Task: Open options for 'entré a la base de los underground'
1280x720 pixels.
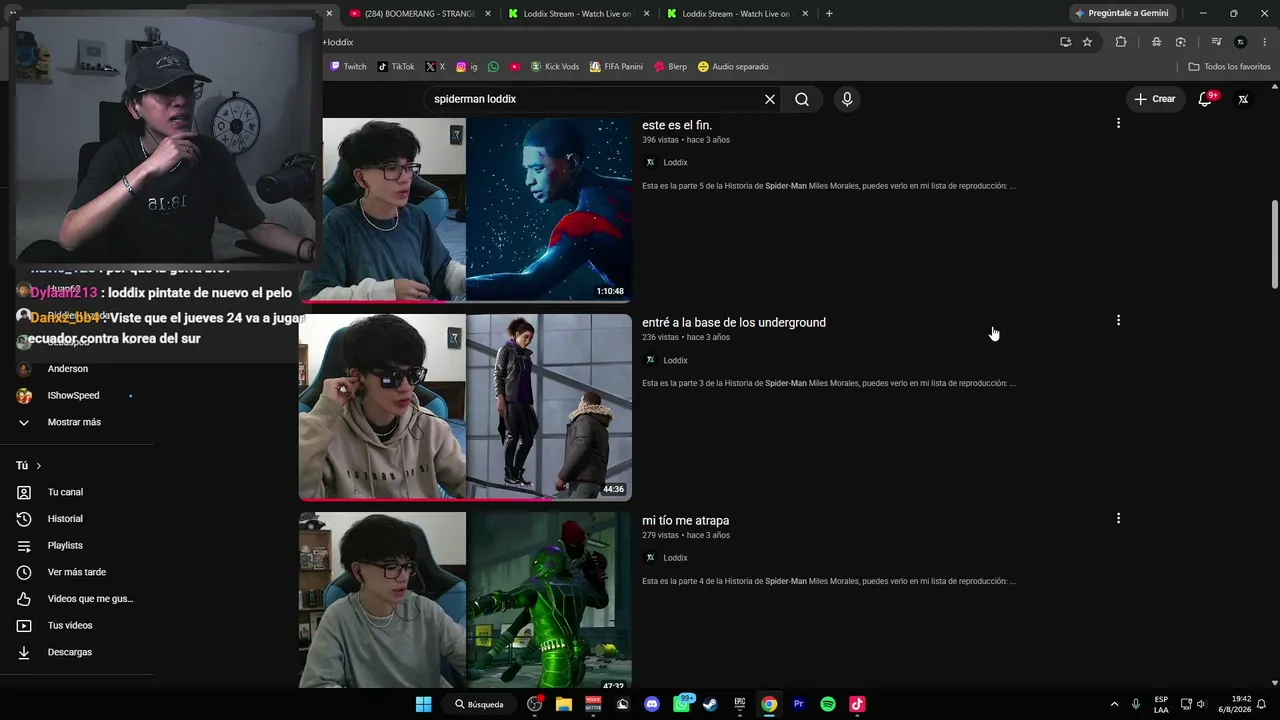Action: tap(1118, 320)
